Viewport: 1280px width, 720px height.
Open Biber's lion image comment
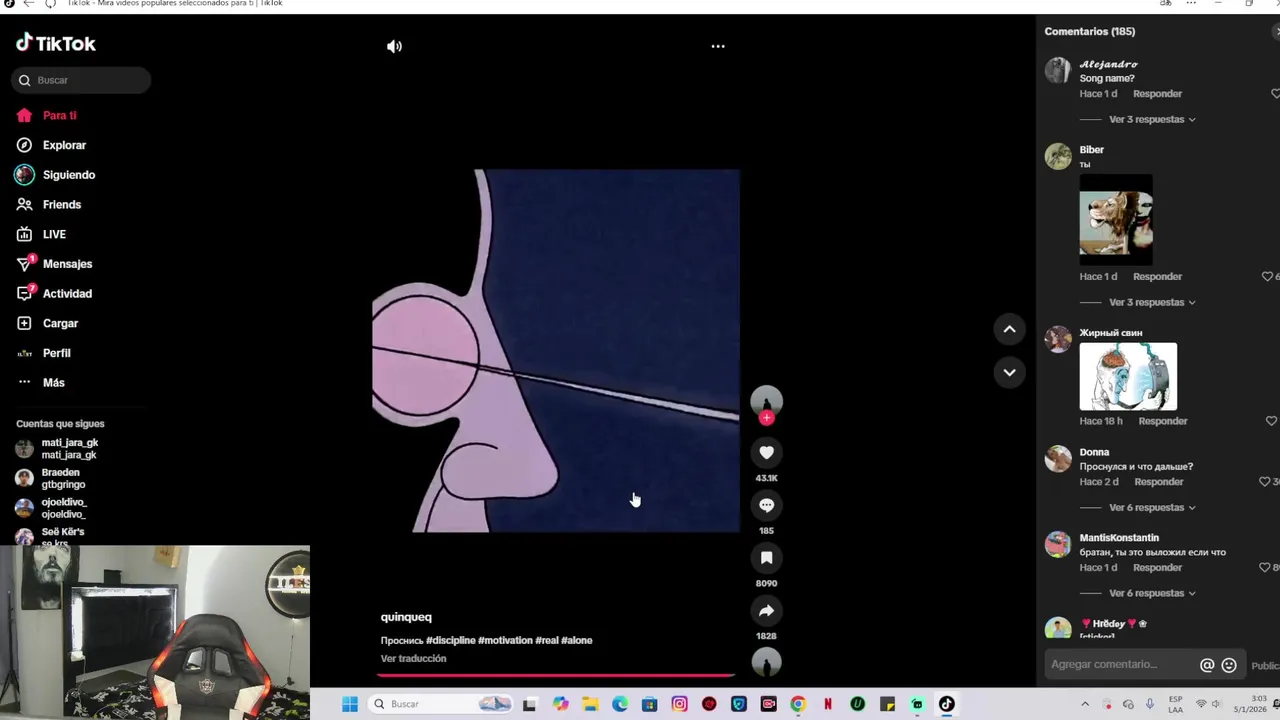coord(1116,219)
